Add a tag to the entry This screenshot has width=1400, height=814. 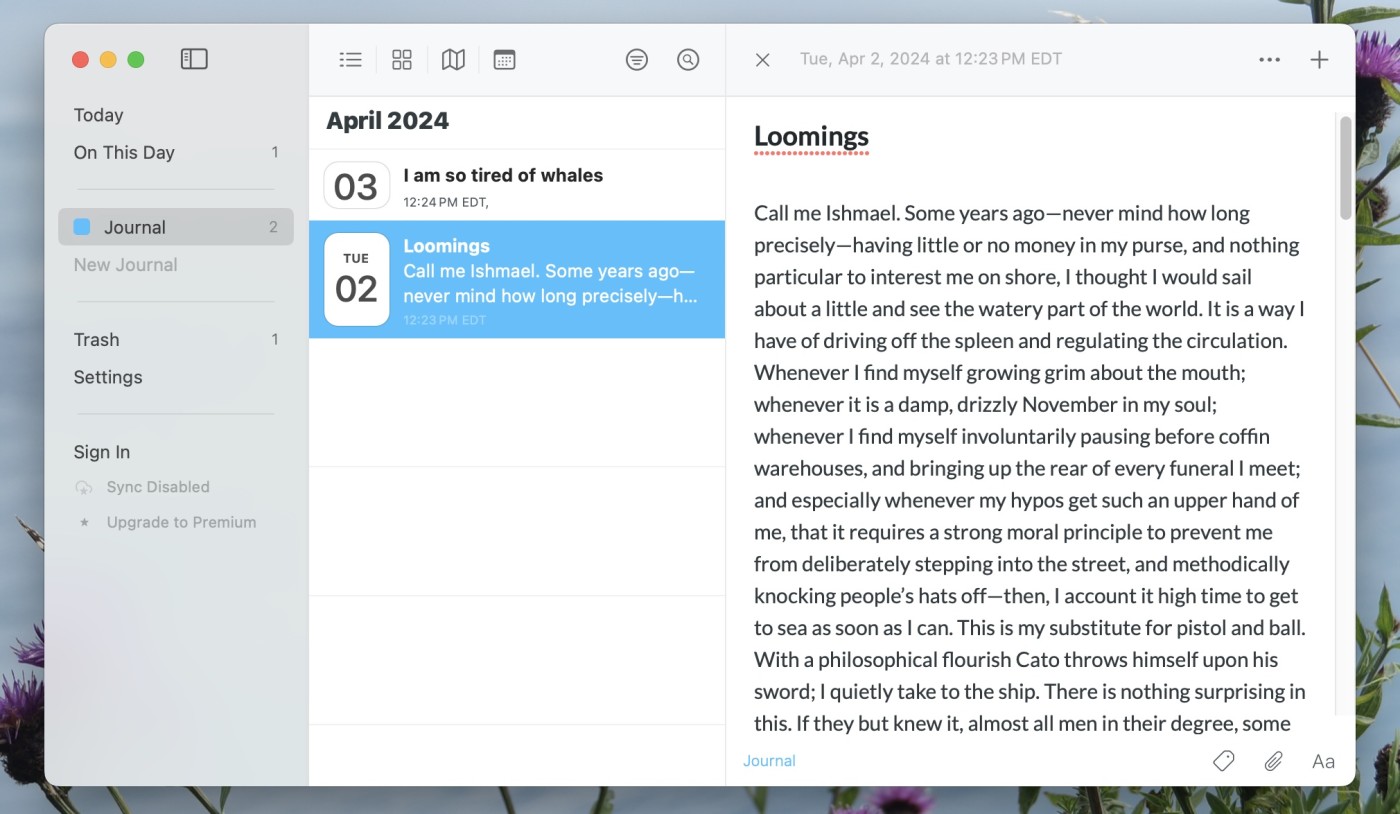coord(1223,761)
